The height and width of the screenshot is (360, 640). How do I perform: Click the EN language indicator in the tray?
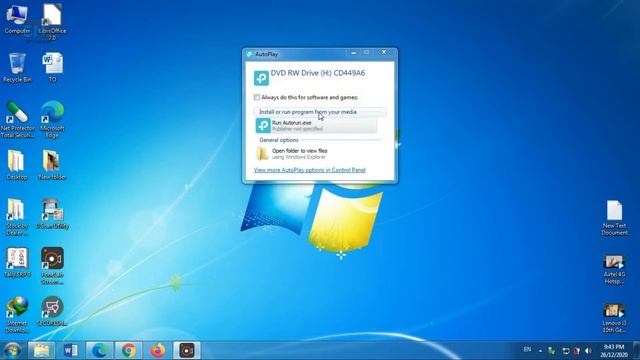527,350
